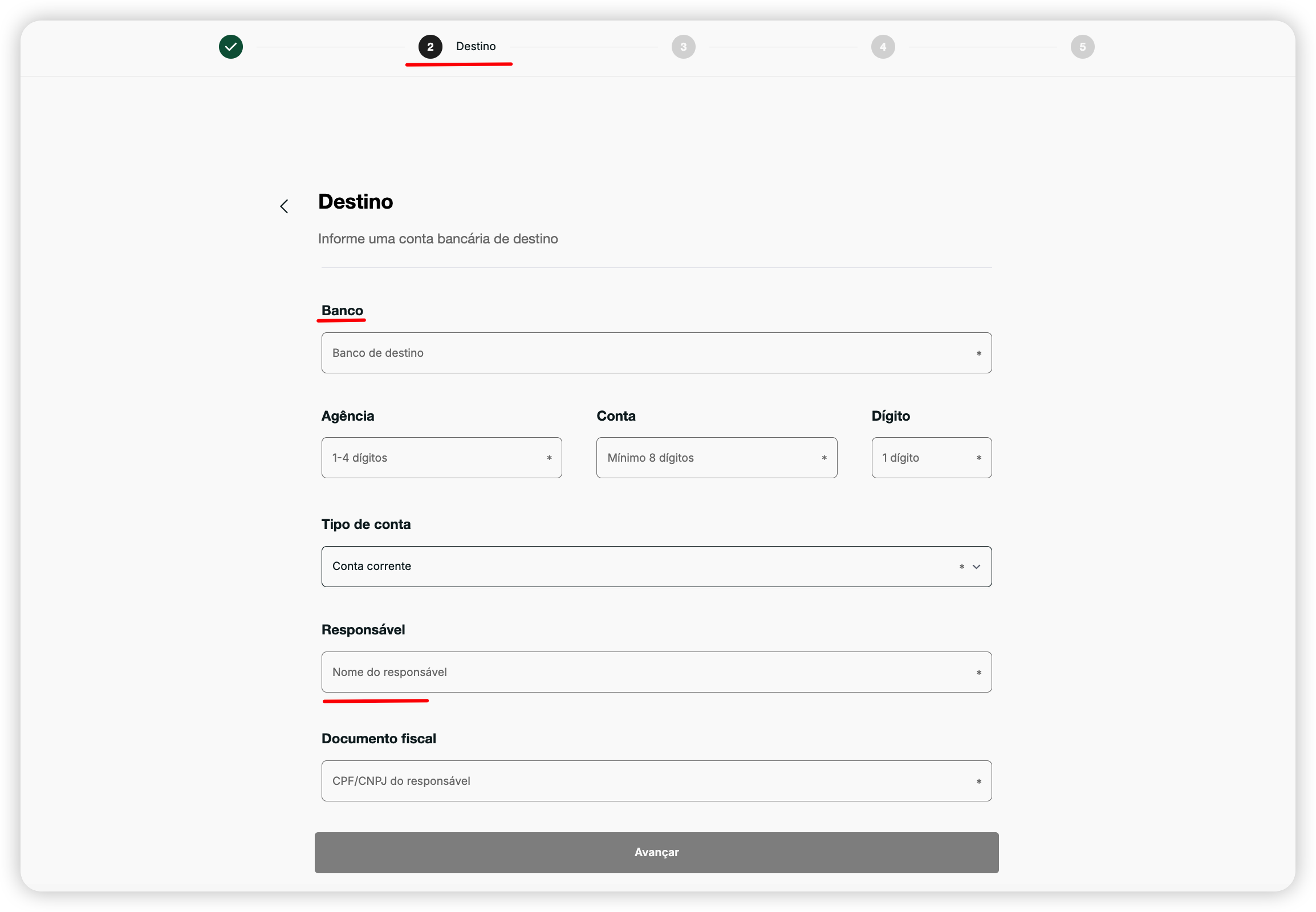Click required asterisk in Documento fiscal field
Screen dimensions: 1316x912
(978, 781)
